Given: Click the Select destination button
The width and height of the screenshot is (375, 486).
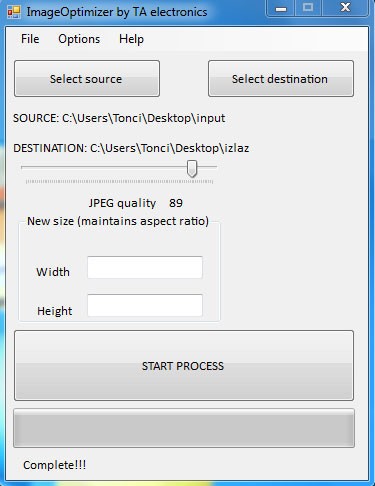Looking at the screenshot, I should 281,79.
